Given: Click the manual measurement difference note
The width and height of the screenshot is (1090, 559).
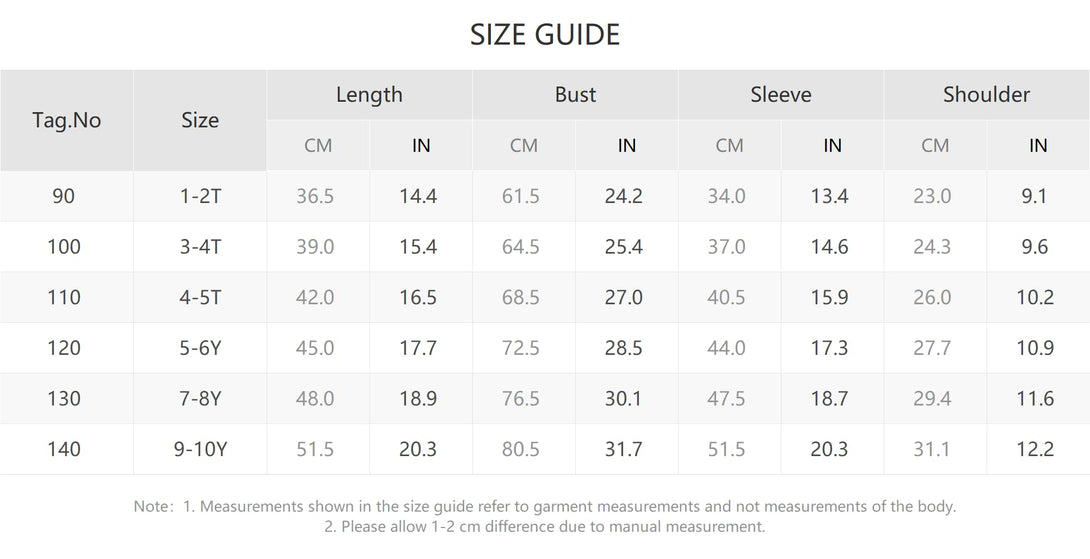Looking at the screenshot, I should [x=545, y=526].
